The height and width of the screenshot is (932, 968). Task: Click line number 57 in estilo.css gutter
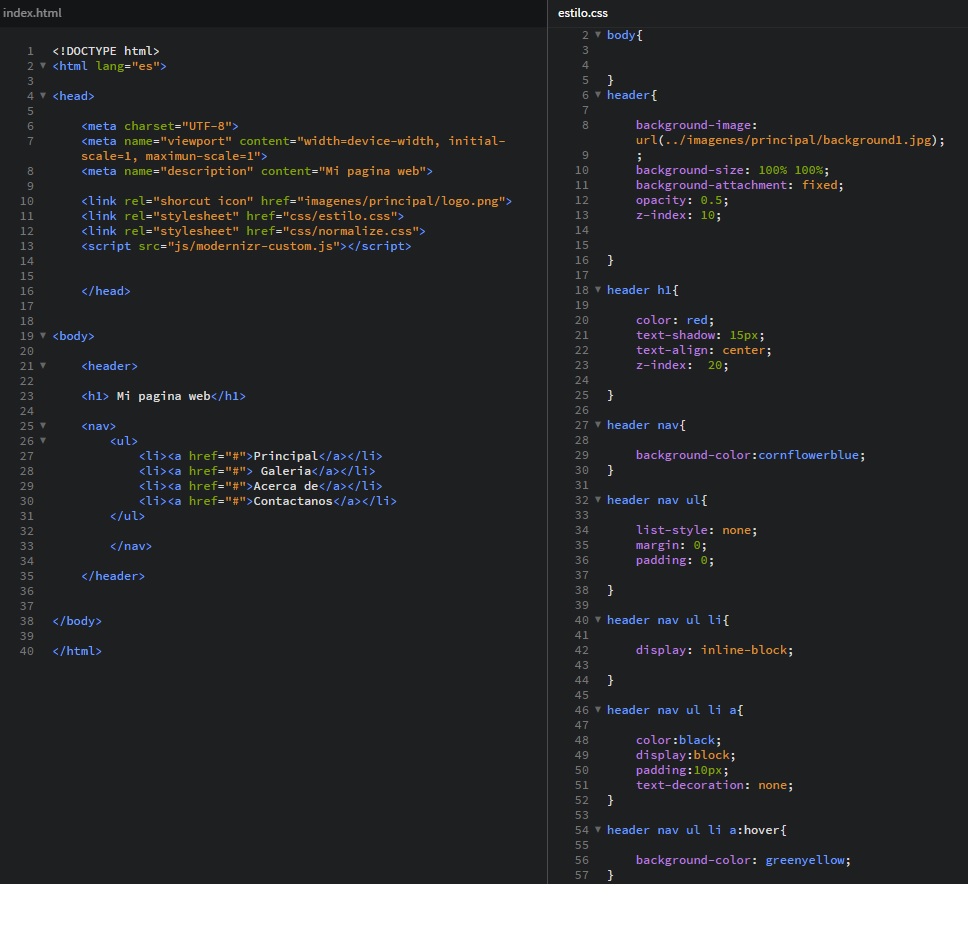pos(582,875)
